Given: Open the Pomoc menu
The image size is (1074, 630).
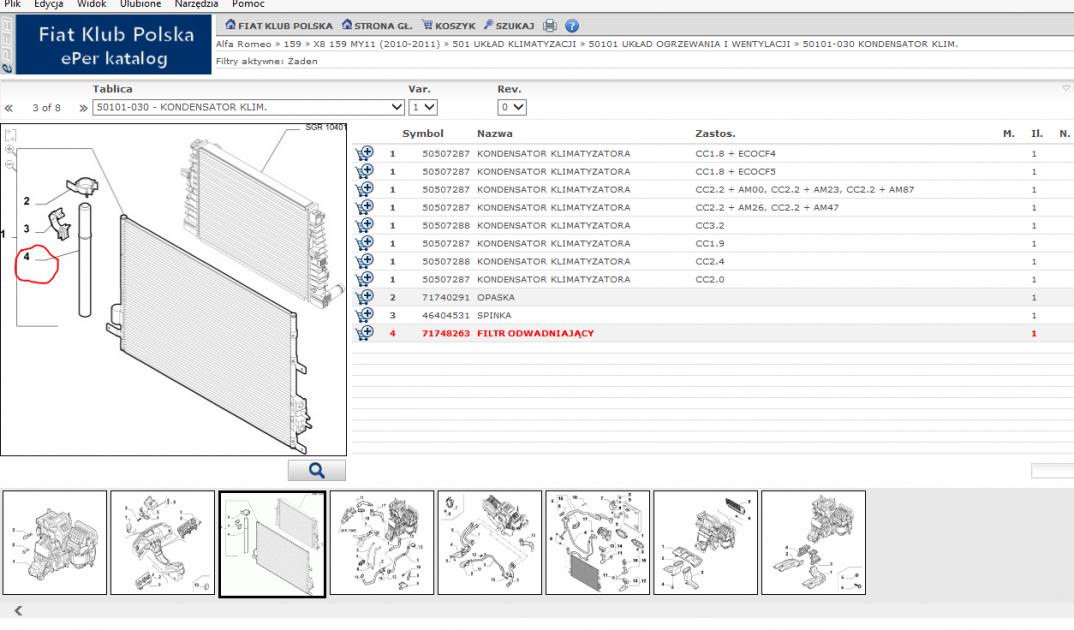Looking at the screenshot, I should click(x=247, y=4).
